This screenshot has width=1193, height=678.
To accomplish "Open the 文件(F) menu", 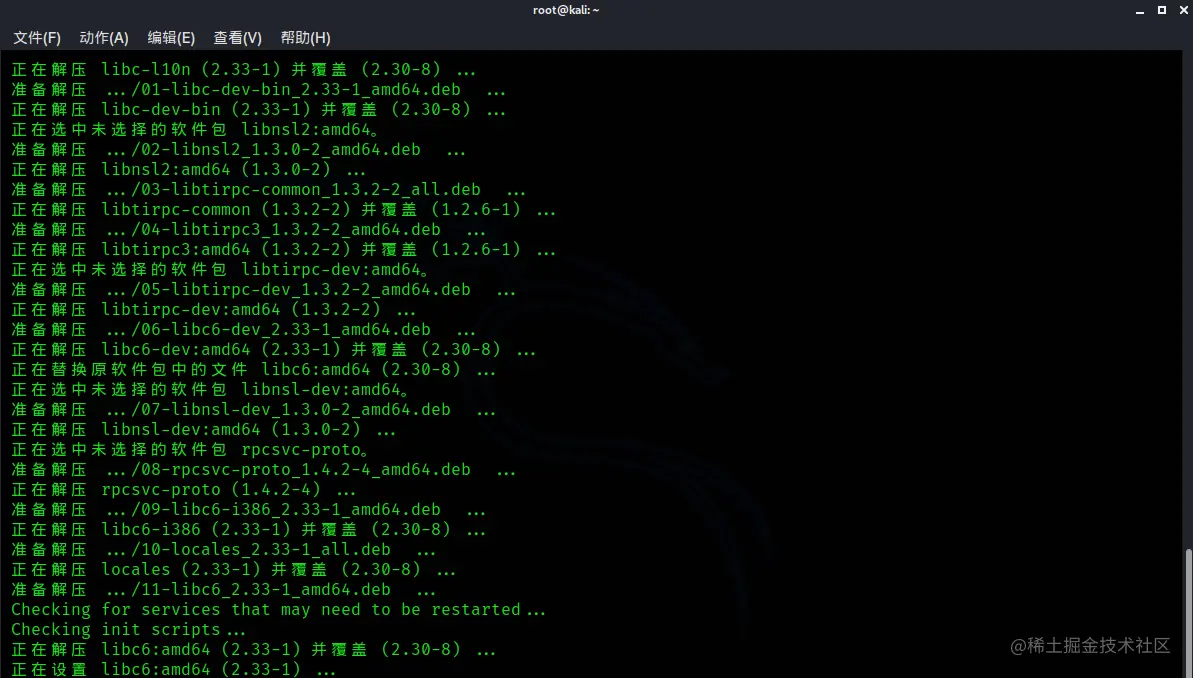I will [x=37, y=37].
